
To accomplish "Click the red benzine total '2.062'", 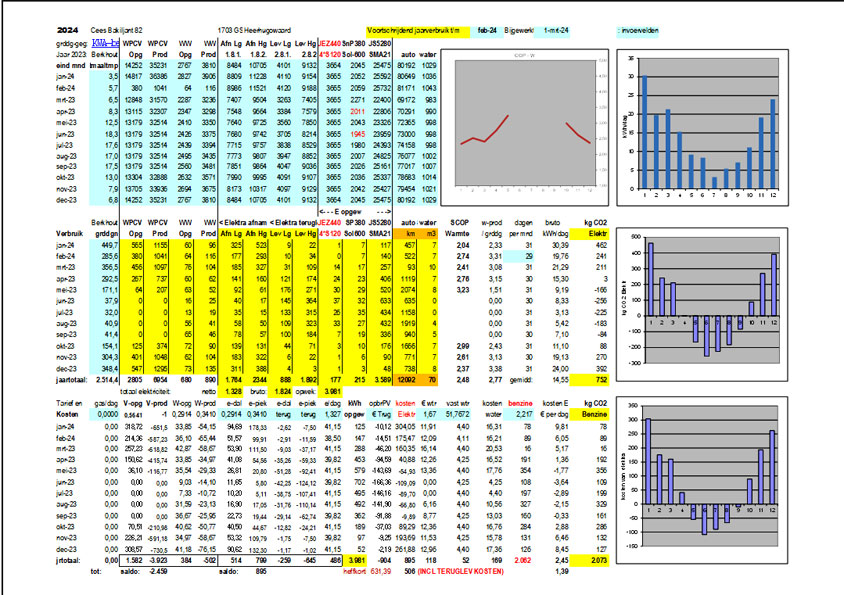I will pos(522,561).
